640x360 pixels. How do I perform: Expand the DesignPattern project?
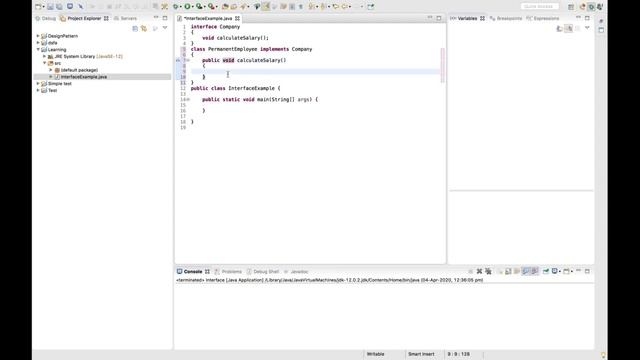click(38, 36)
